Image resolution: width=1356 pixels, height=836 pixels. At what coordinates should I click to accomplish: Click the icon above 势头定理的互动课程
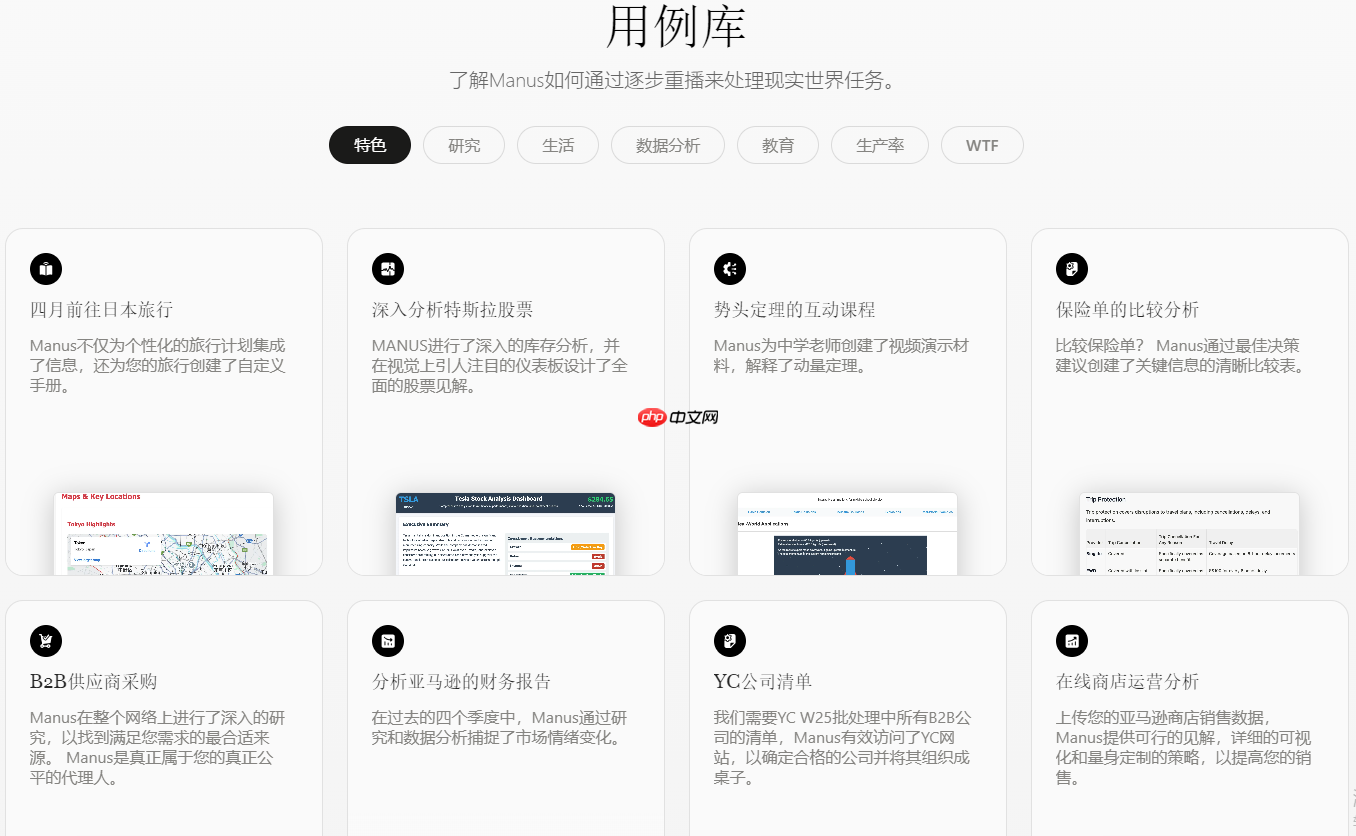[x=730, y=269]
